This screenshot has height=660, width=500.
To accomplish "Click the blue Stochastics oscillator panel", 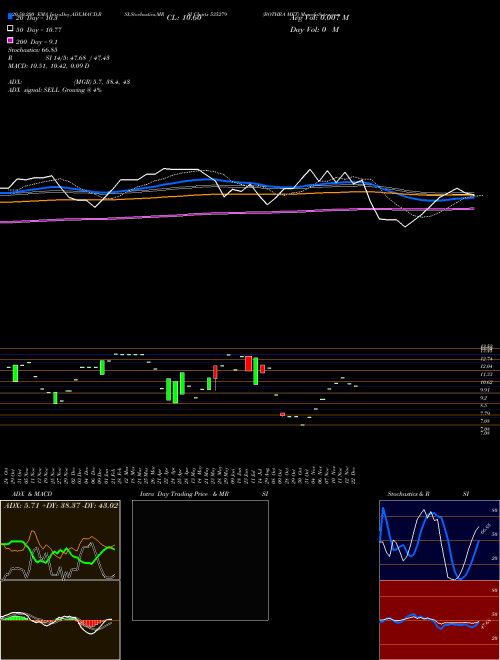I will [439, 540].
